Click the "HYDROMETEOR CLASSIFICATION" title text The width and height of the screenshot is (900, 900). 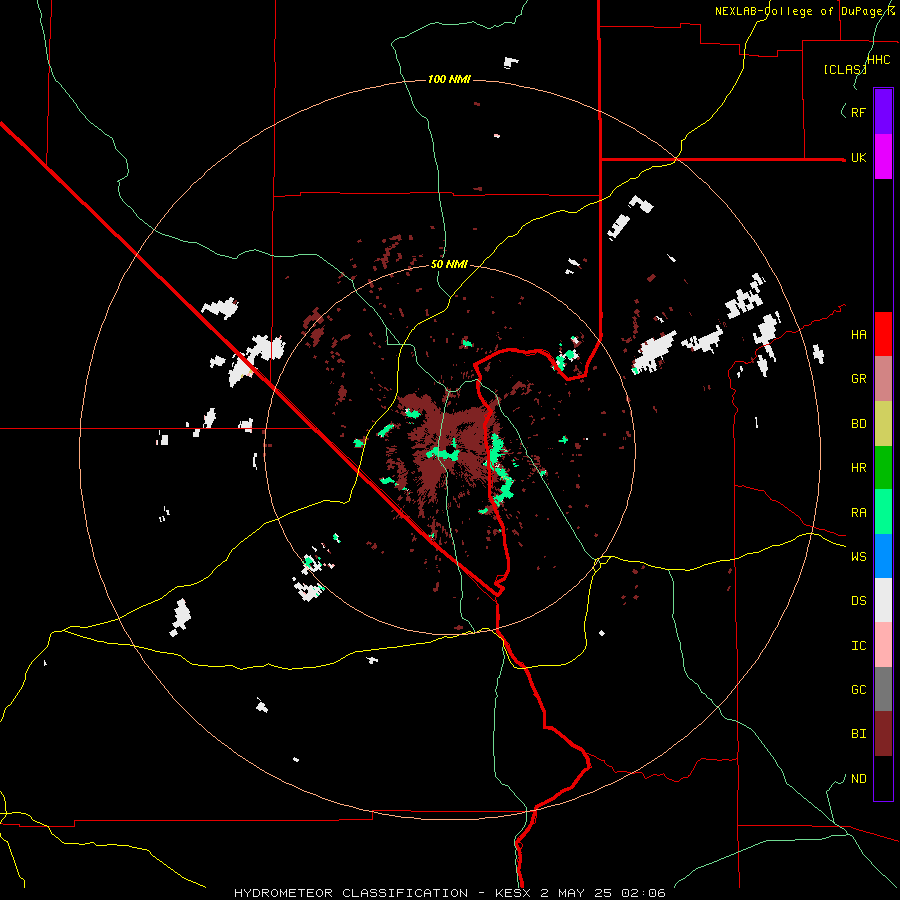[351, 893]
